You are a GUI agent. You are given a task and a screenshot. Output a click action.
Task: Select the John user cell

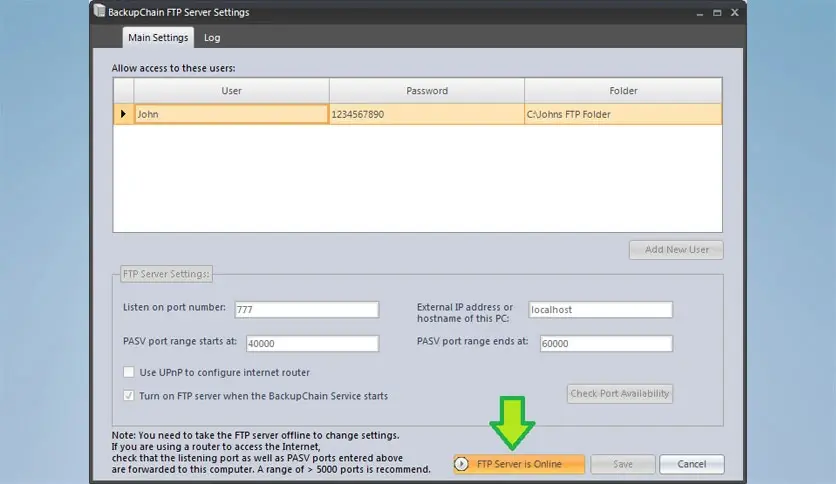(x=231, y=114)
